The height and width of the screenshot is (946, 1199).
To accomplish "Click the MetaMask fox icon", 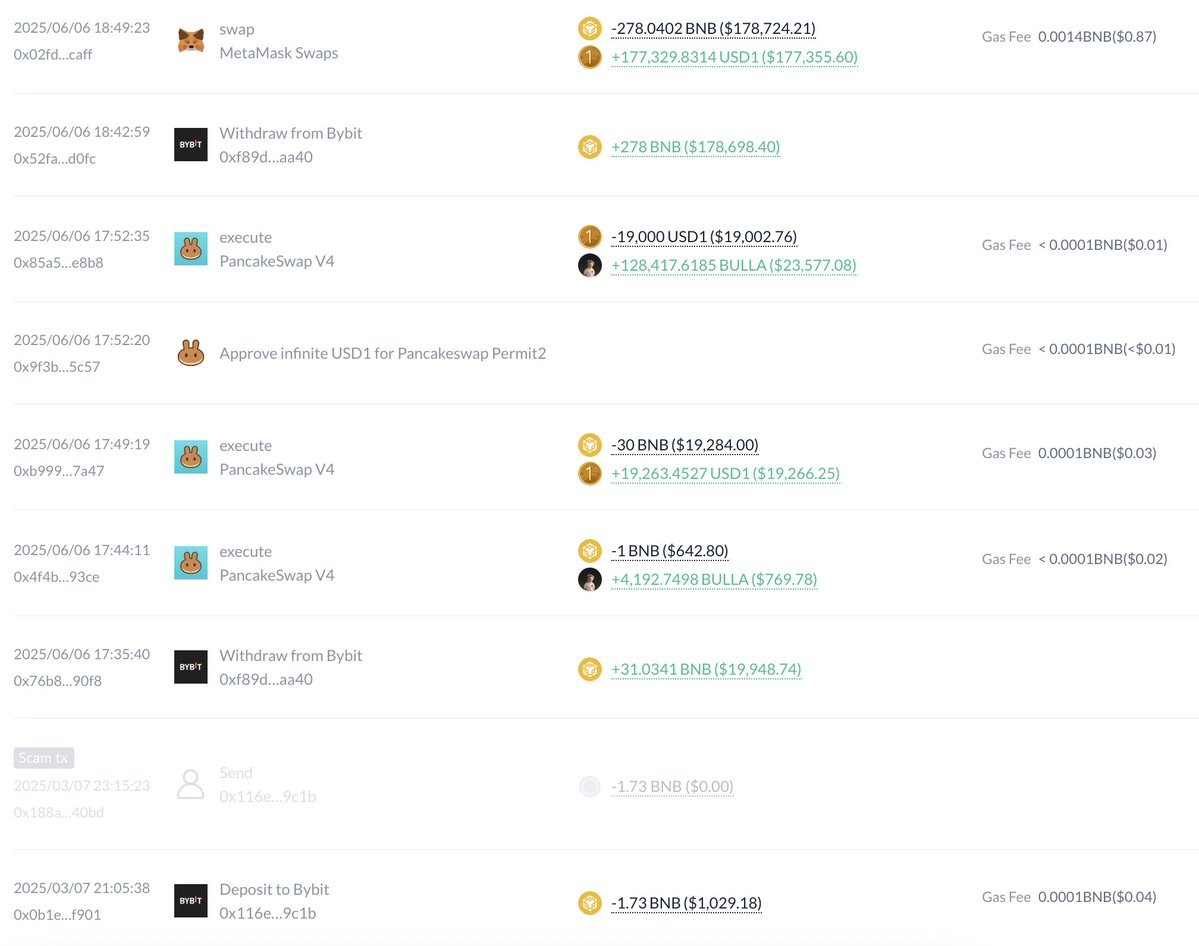I will 190,40.
